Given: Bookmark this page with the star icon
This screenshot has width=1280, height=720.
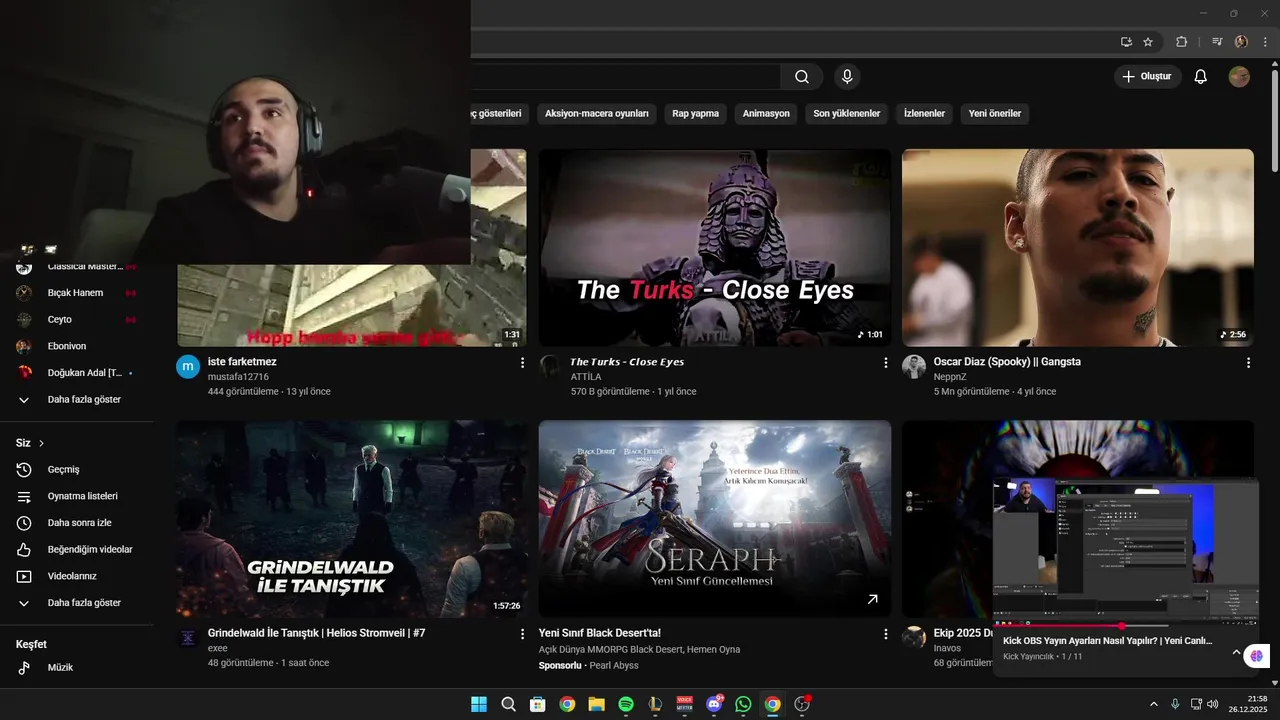Looking at the screenshot, I should [1148, 42].
